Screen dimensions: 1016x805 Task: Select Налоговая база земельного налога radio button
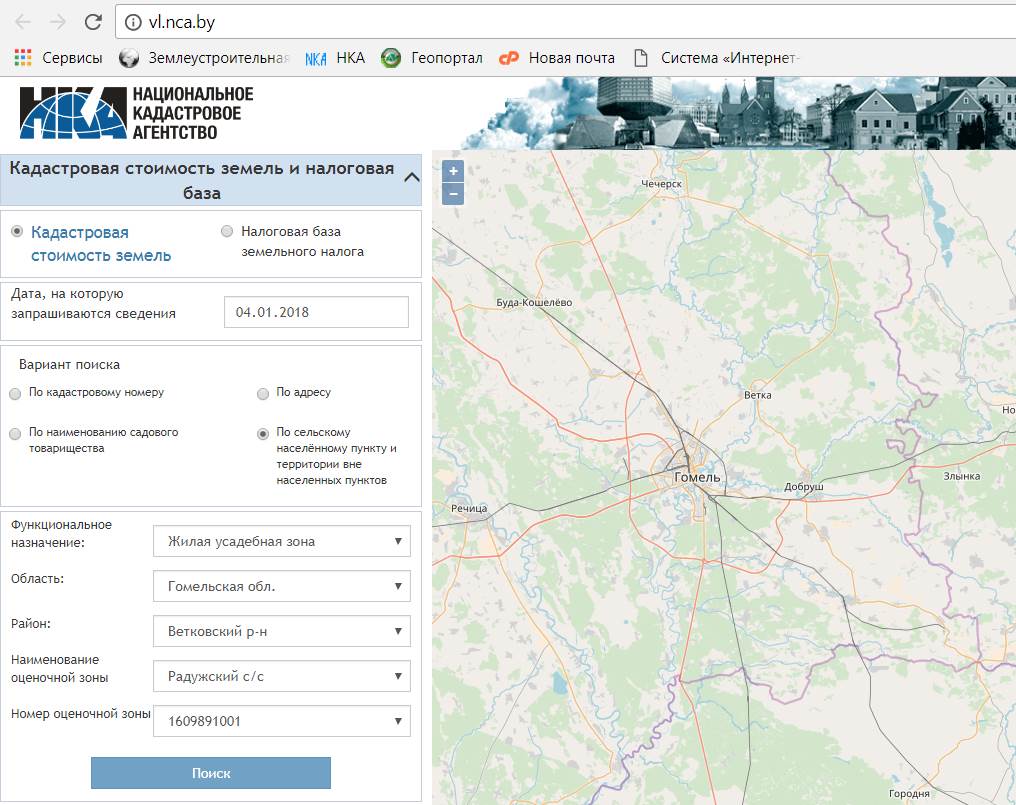click(x=227, y=231)
